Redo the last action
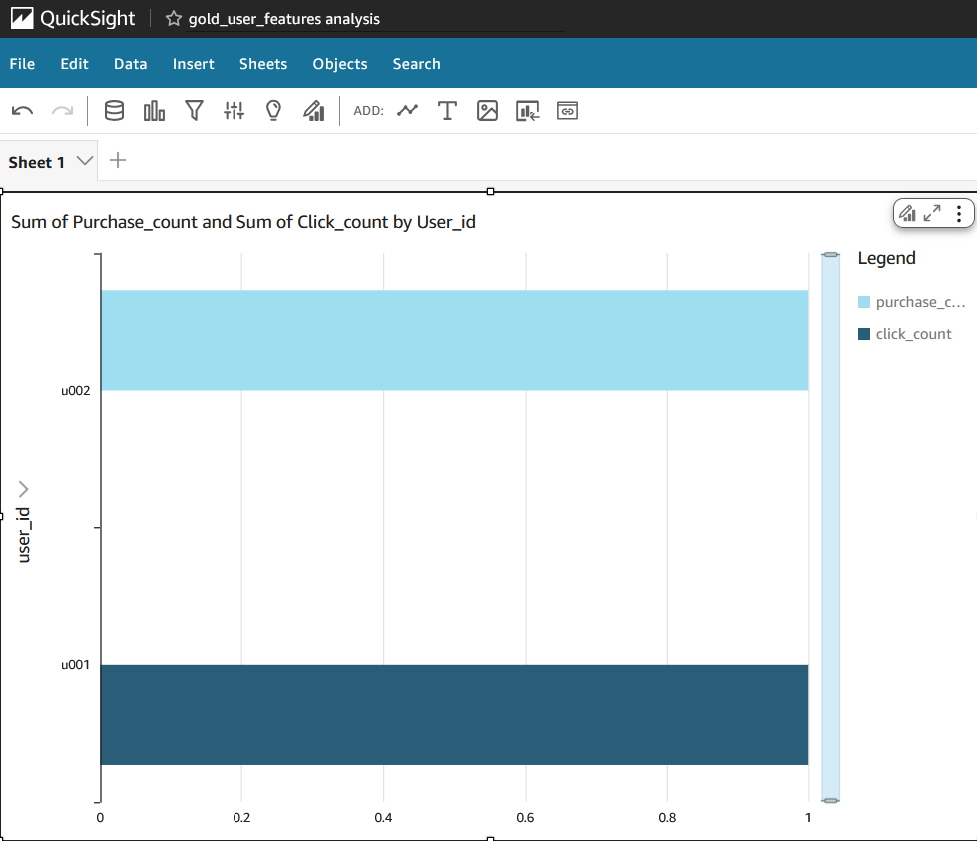 pos(62,111)
